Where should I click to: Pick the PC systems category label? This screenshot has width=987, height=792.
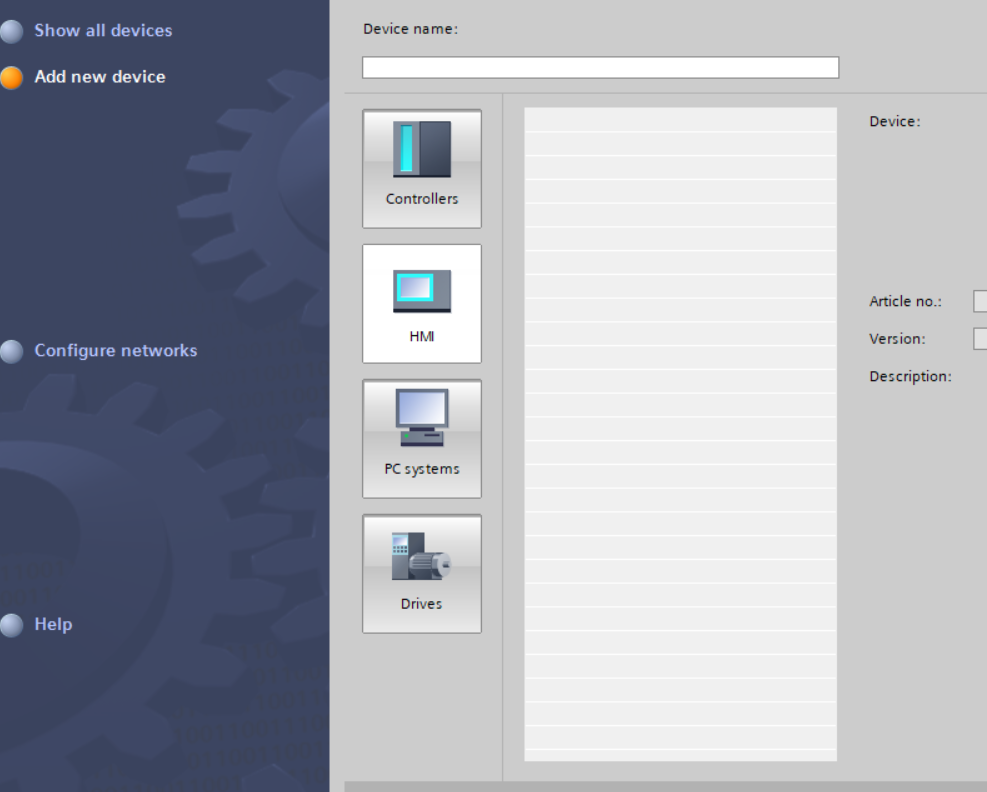[x=421, y=470]
